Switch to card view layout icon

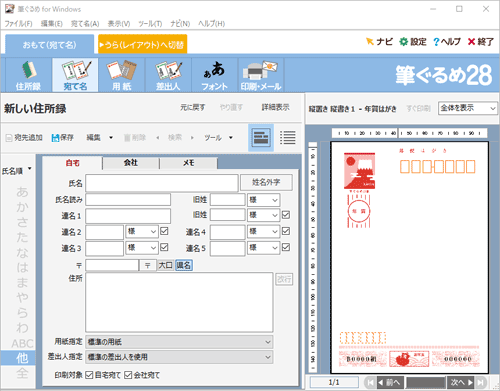click(x=261, y=138)
